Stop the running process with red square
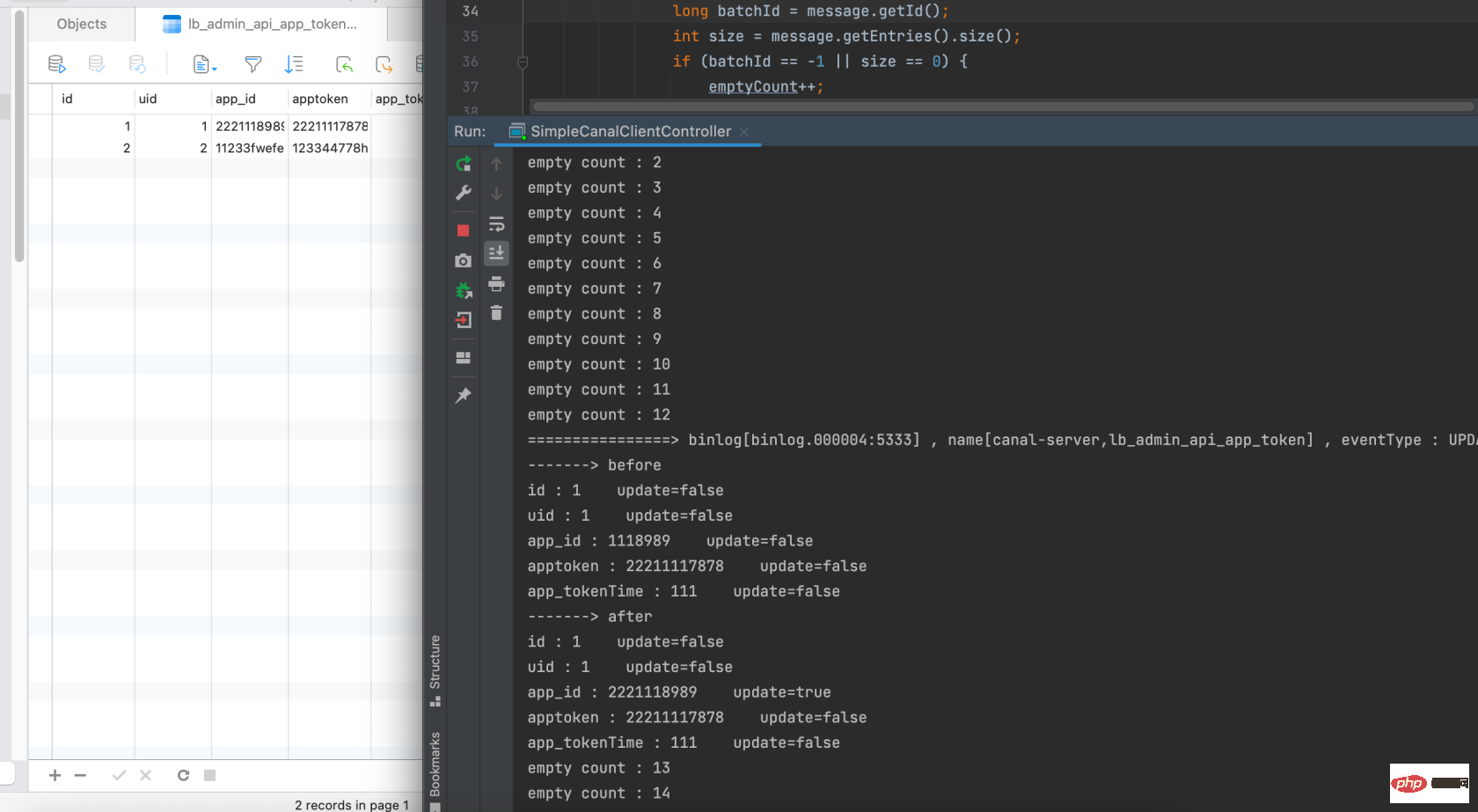Screen dimensions: 1478x812 point(464,230)
